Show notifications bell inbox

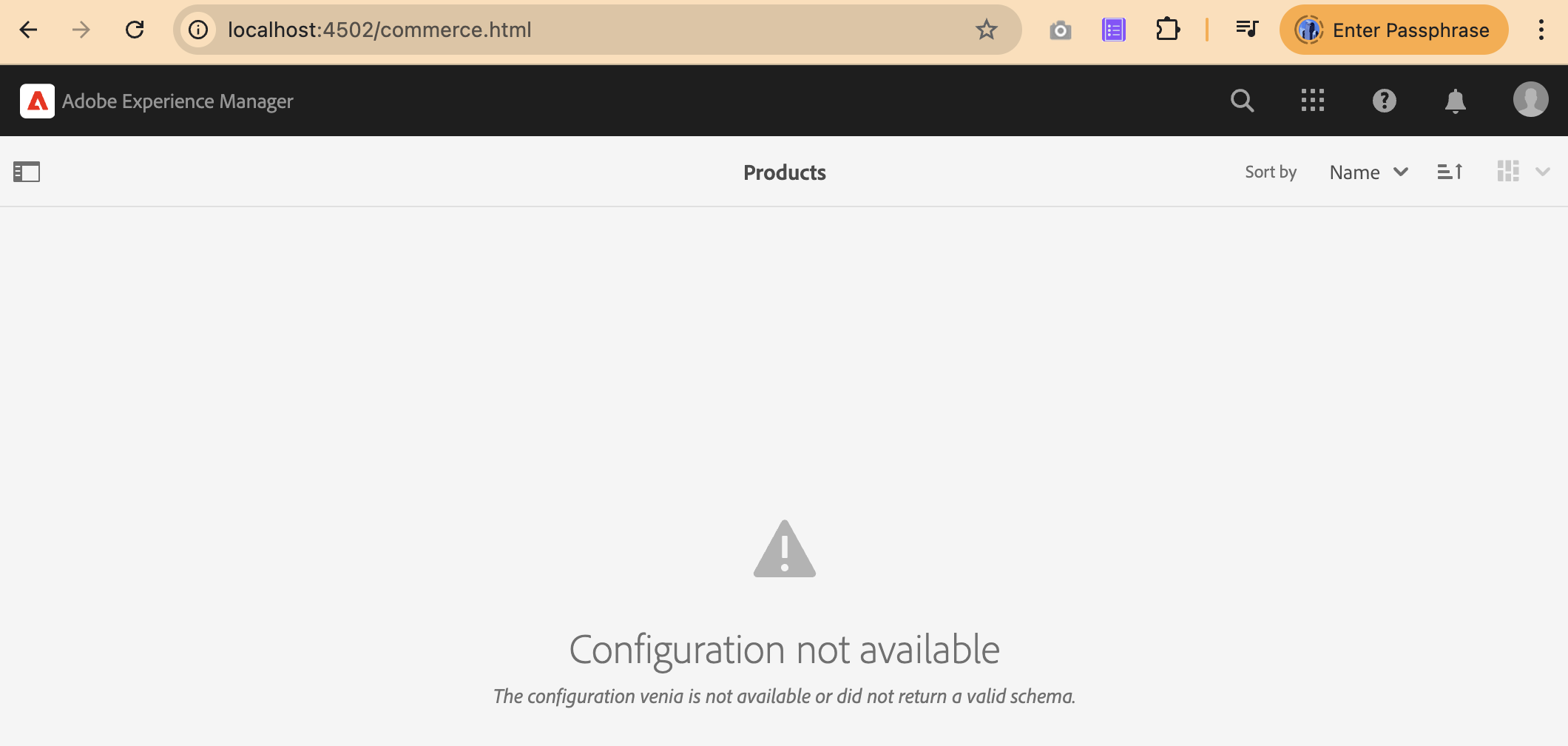coord(1455,101)
